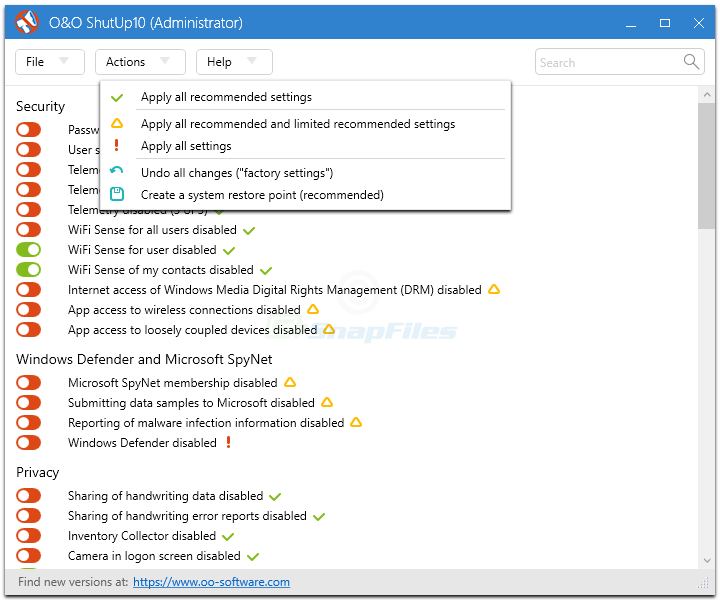Click the O&O ShutUp10 app logo in title bar
Image resolution: width=720 pixels, height=600 pixels.
click(x=27, y=22)
